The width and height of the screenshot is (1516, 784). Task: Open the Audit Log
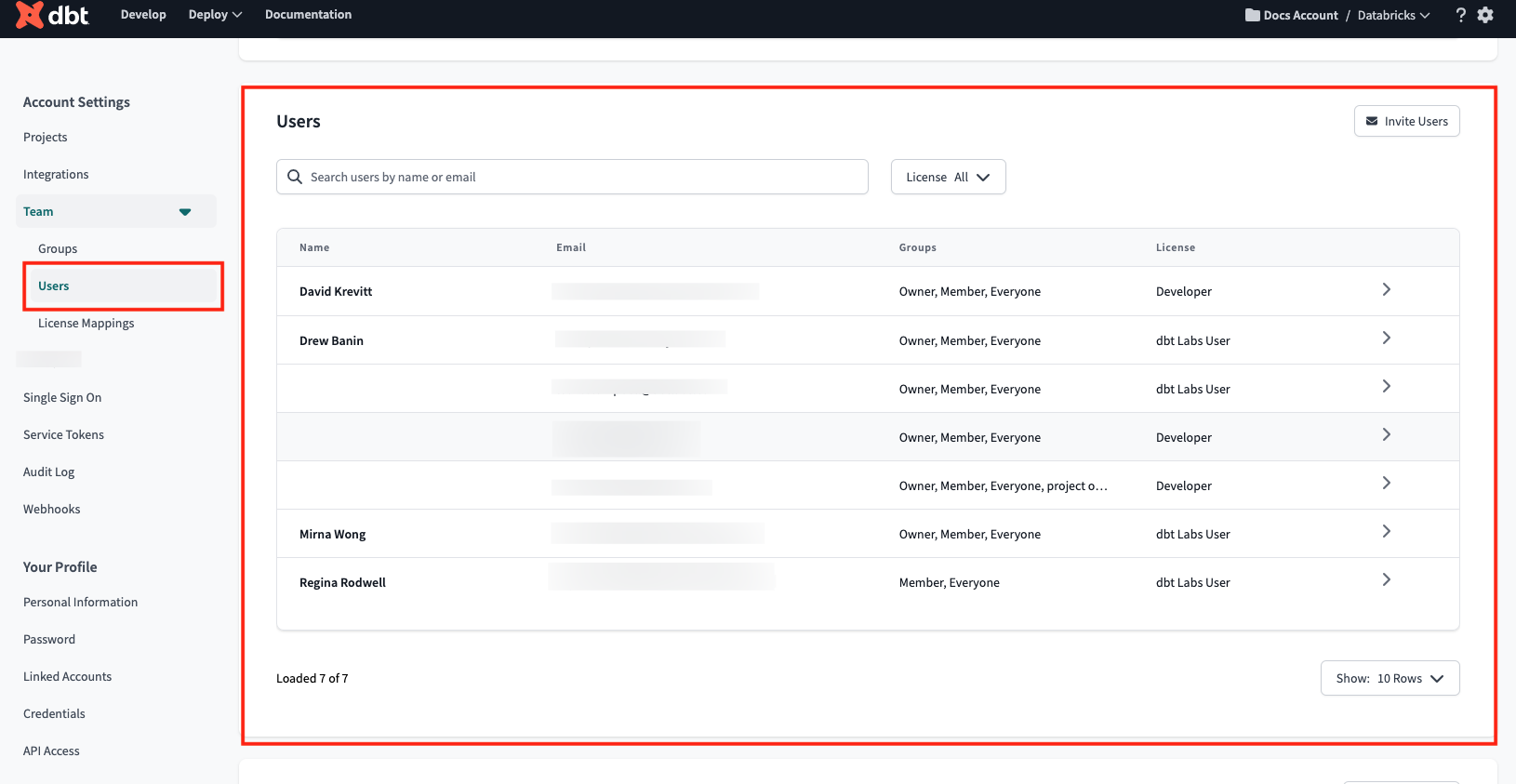pos(48,472)
